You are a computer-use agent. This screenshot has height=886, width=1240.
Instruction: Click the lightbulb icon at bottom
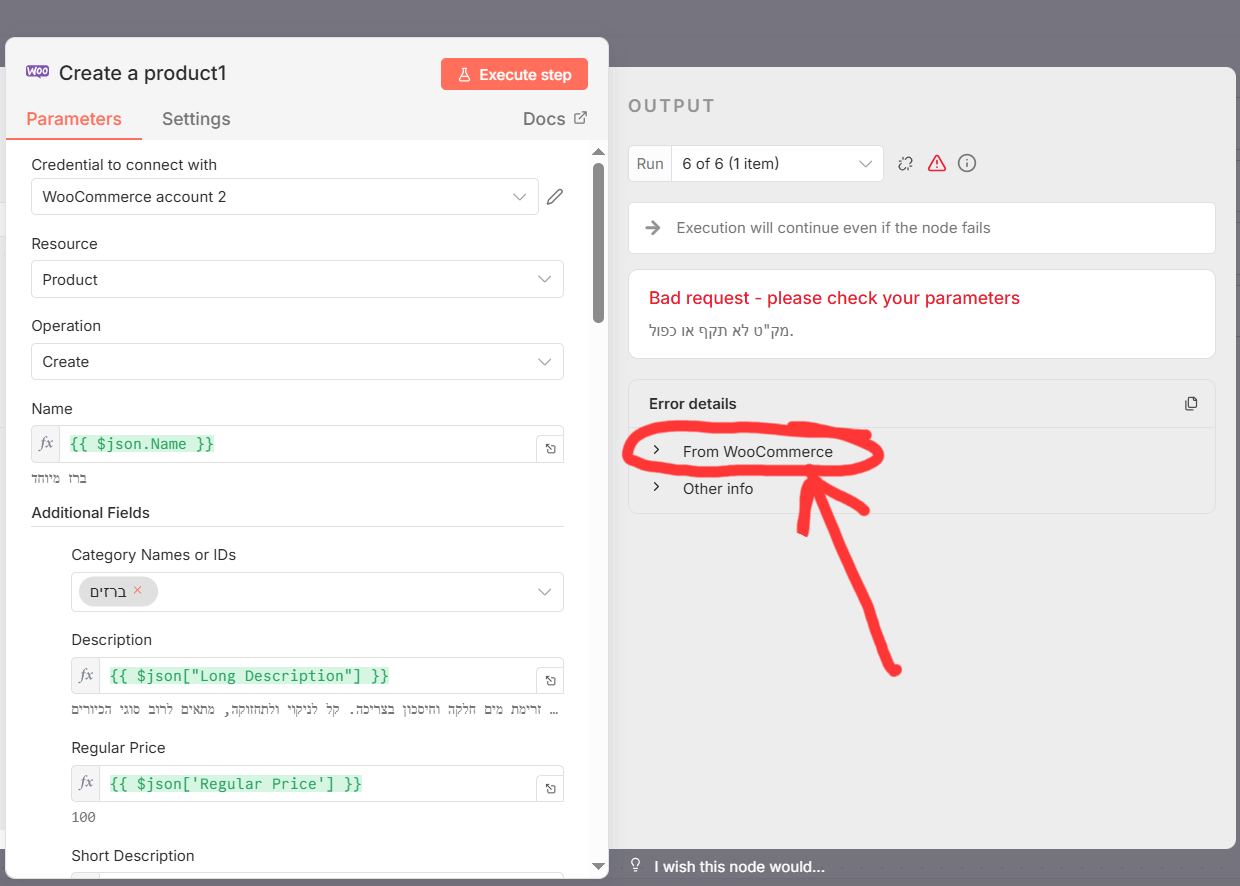pos(634,866)
